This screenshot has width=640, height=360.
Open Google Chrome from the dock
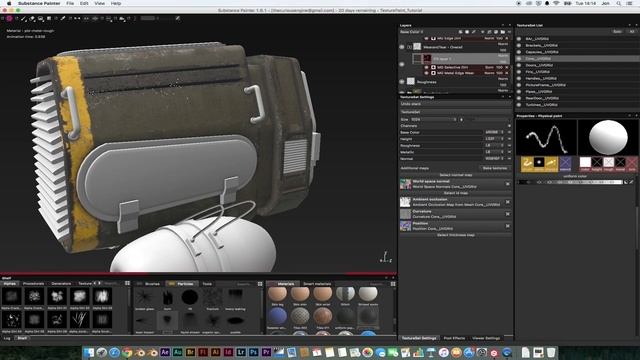[127, 352]
